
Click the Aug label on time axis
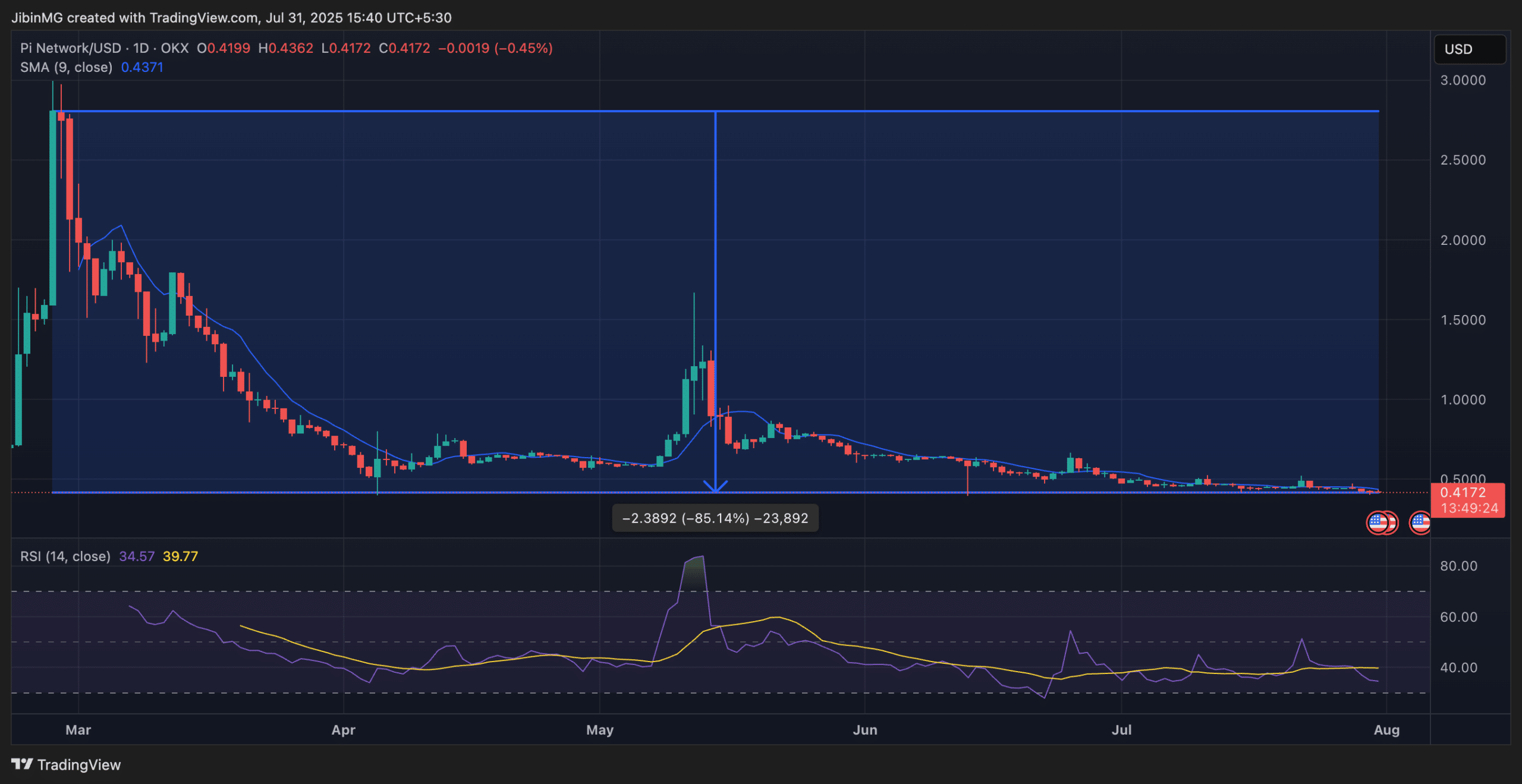(x=1386, y=730)
